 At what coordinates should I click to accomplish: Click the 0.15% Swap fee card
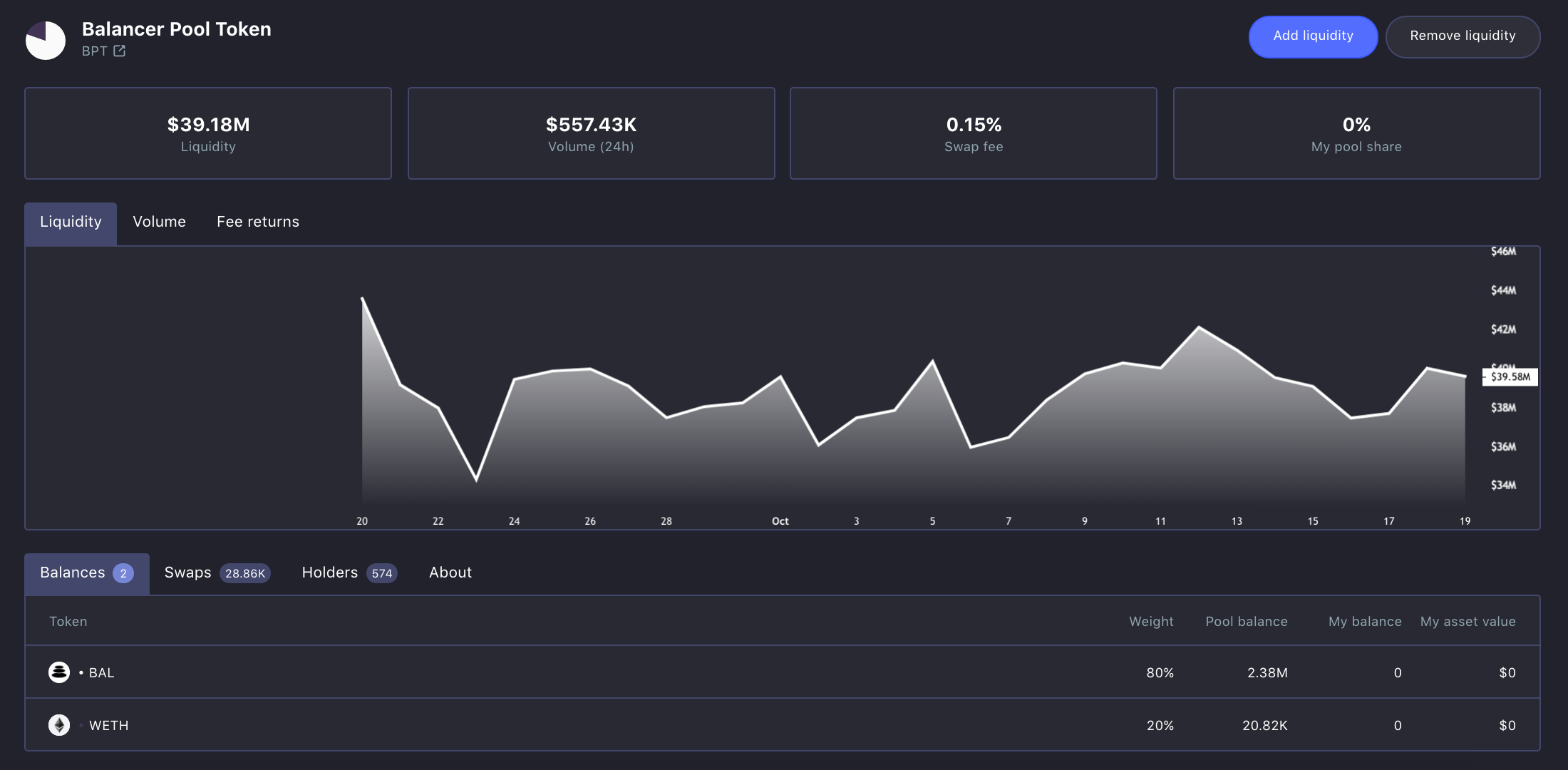pos(974,133)
